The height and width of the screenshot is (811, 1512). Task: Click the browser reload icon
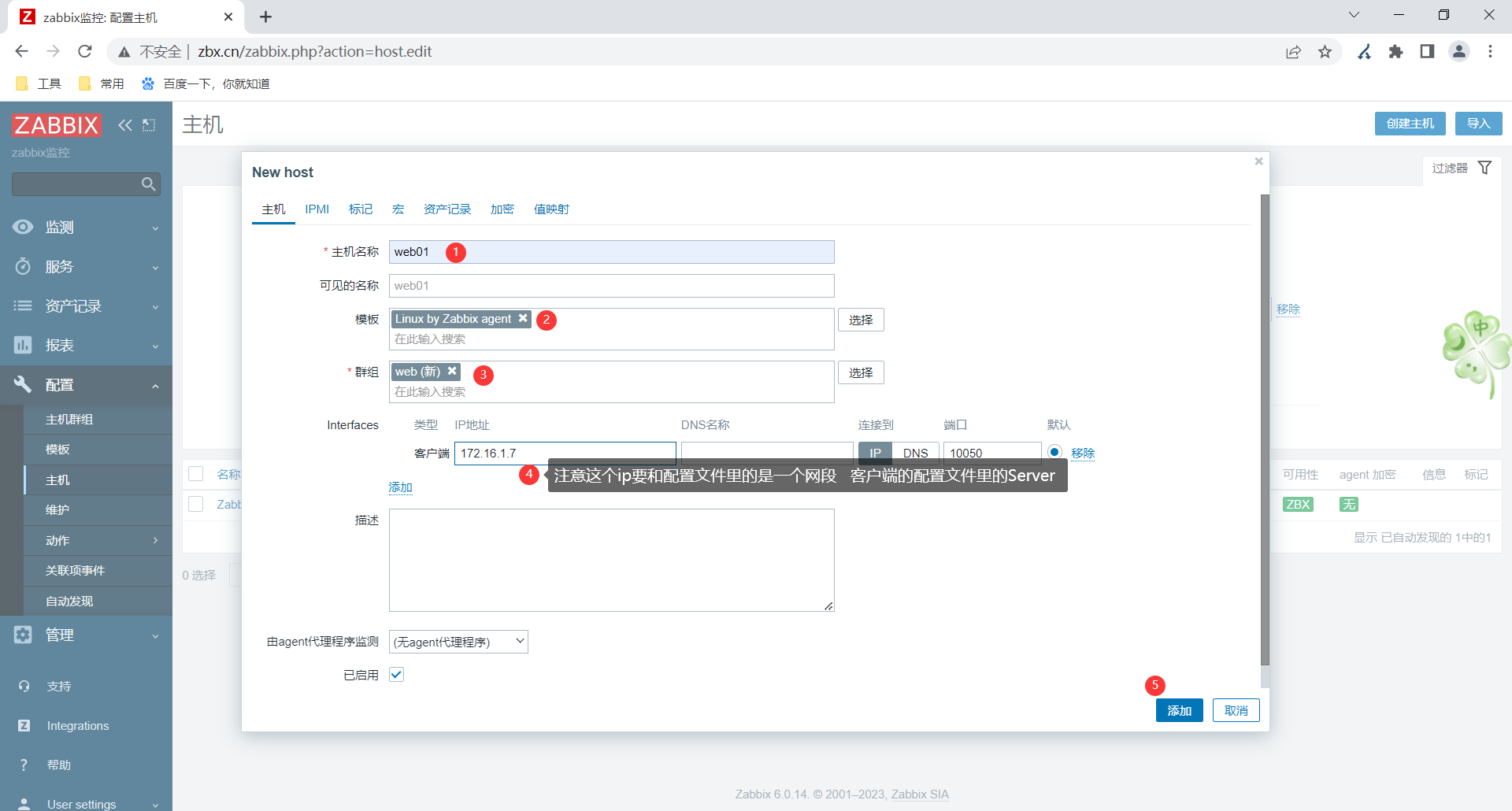click(85, 51)
